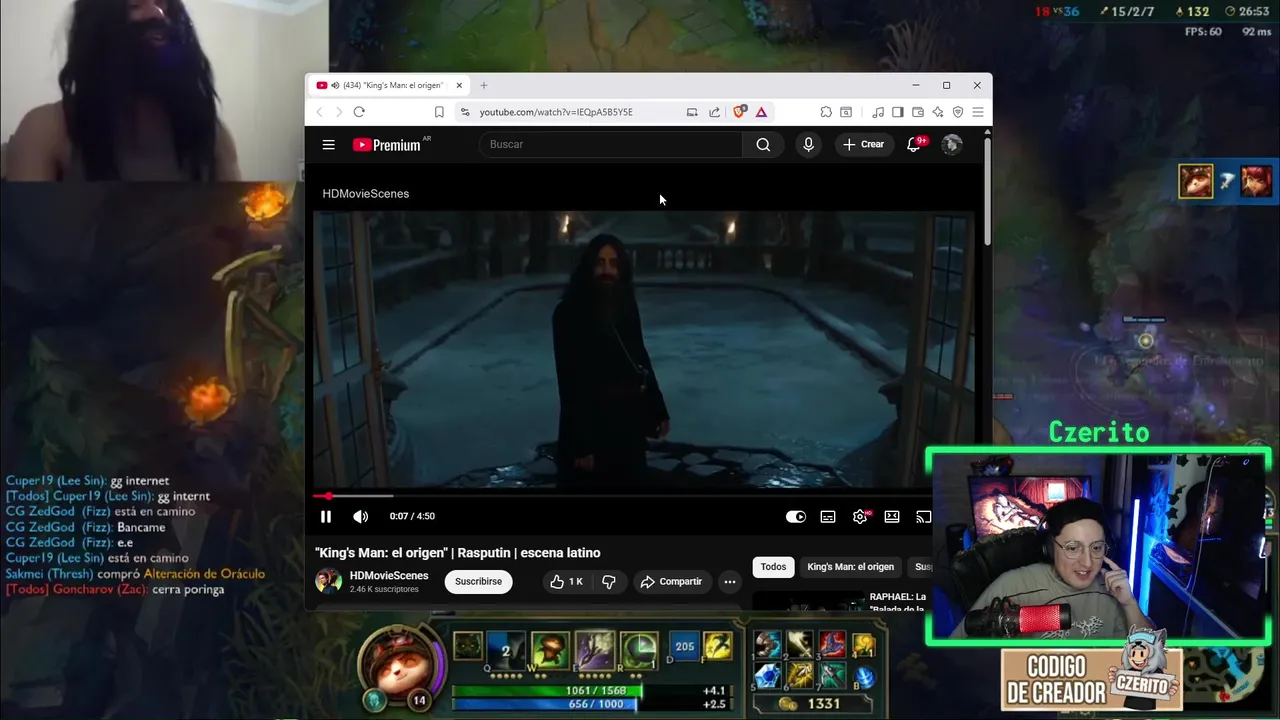Viewport: 1280px width, 720px height.
Task: Open the HDMovieScenes channel name link
Action: pos(389,575)
